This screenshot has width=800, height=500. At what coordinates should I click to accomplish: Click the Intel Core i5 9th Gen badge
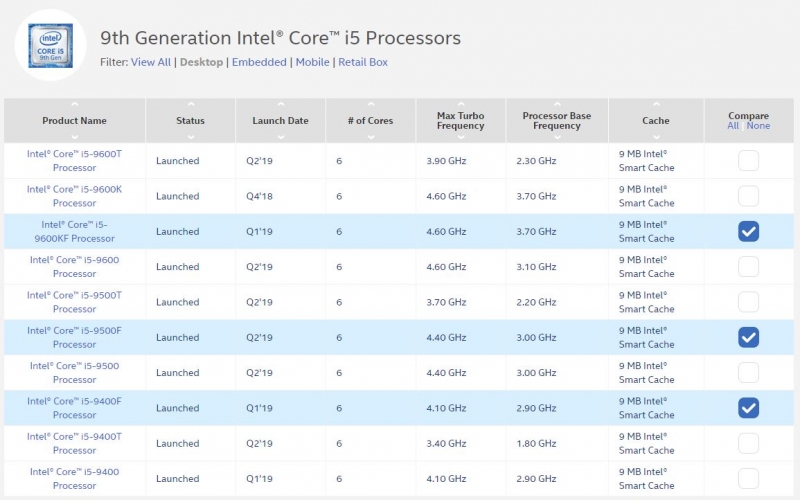coord(51,45)
